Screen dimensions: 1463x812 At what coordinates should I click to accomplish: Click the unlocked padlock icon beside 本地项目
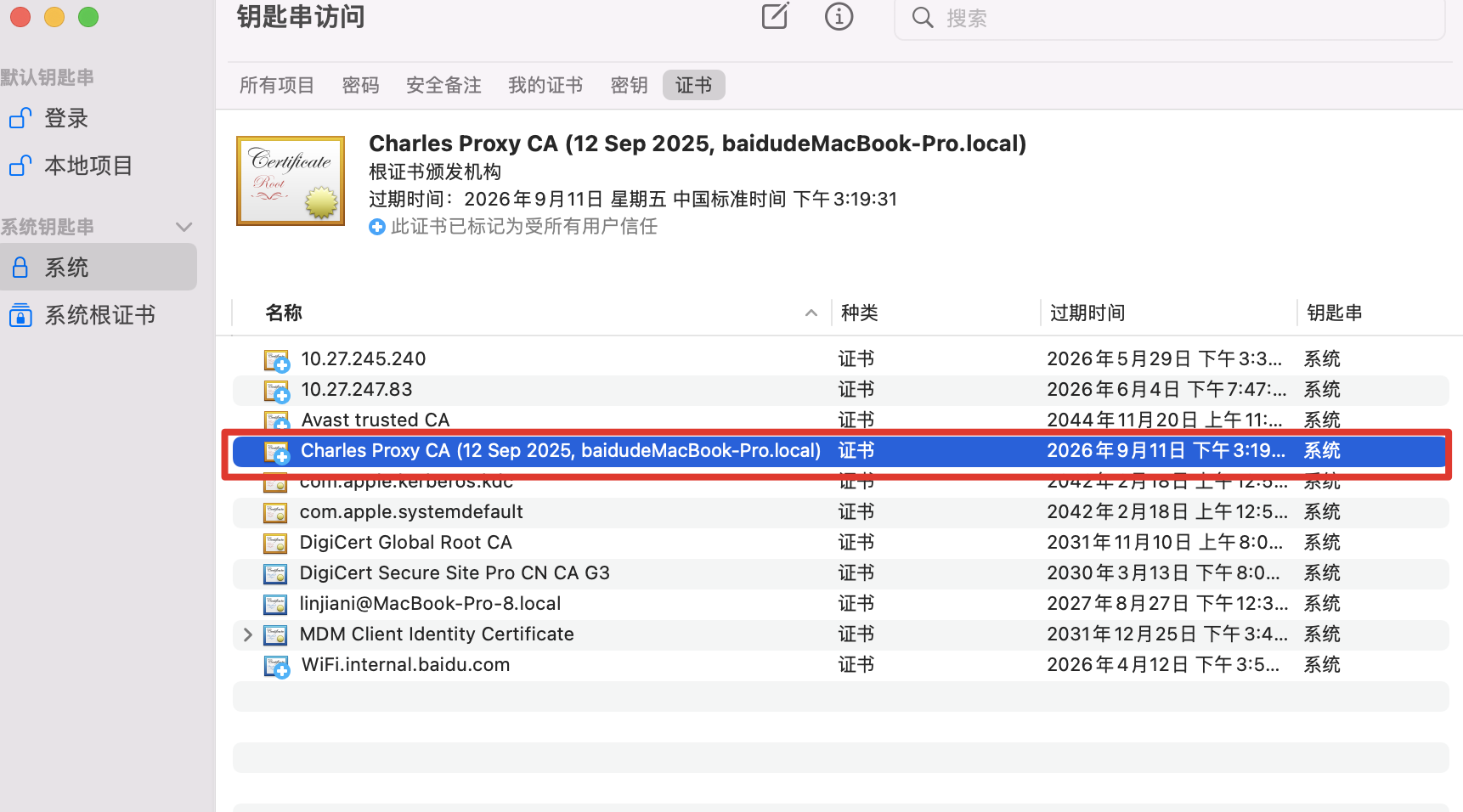pos(20,166)
